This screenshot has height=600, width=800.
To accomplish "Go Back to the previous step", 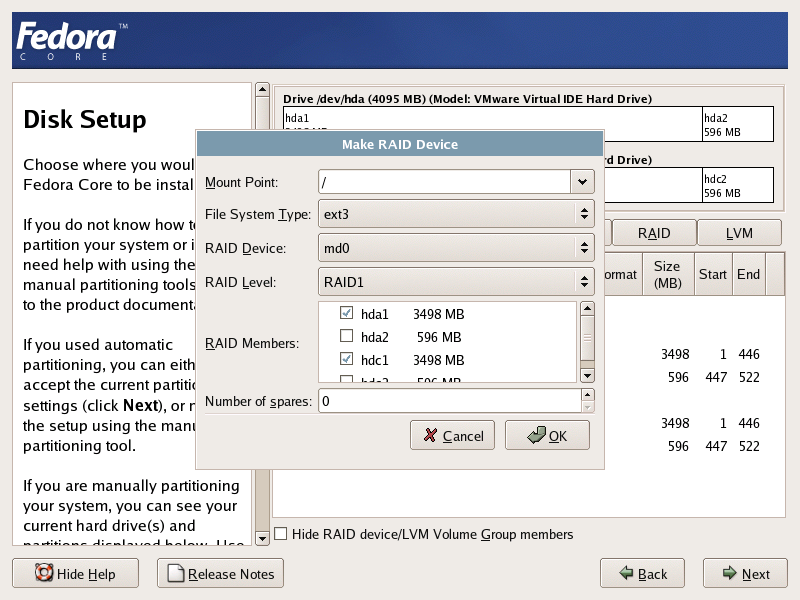I will point(642,573).
